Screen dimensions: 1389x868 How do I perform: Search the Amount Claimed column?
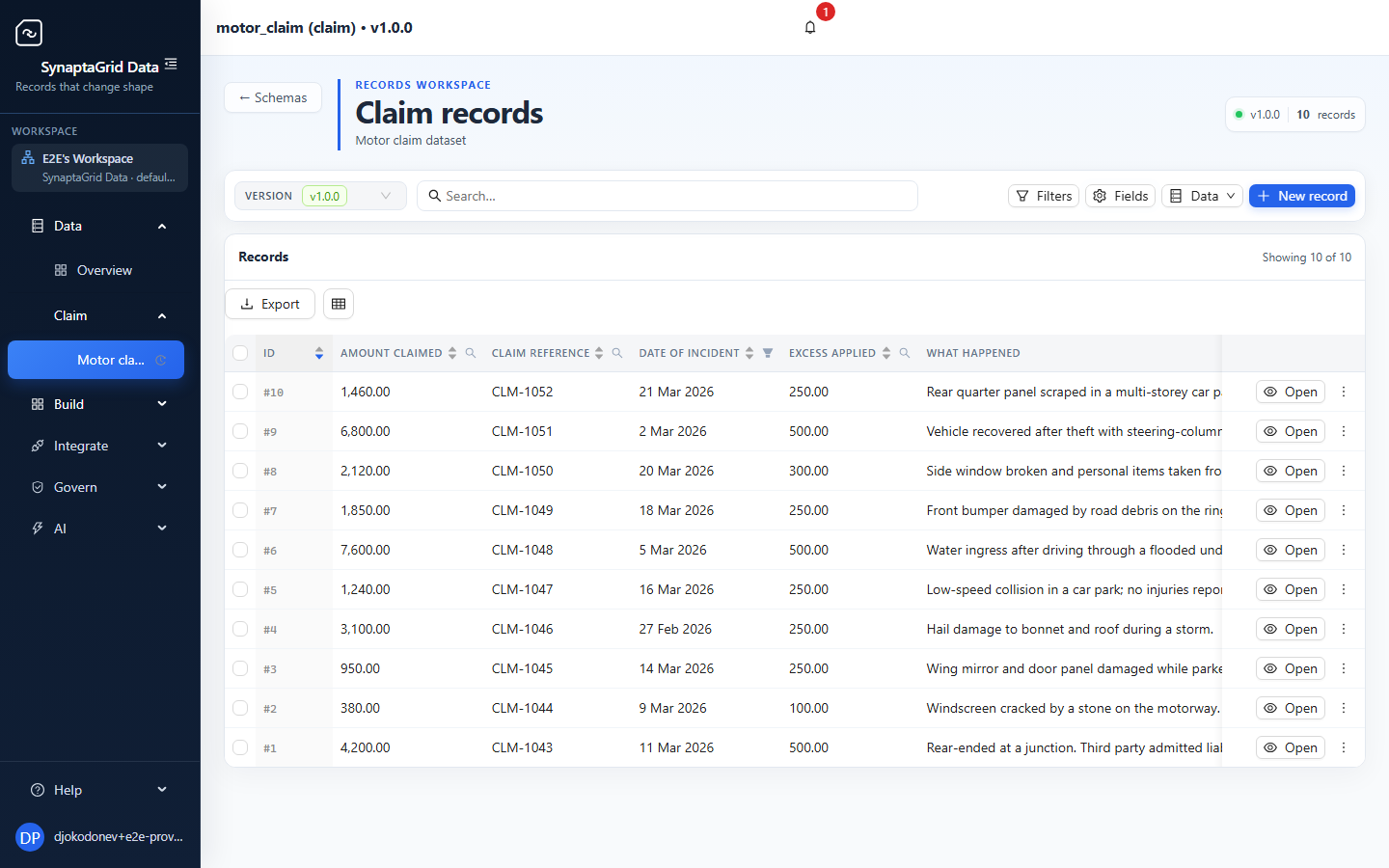point(471,353)
